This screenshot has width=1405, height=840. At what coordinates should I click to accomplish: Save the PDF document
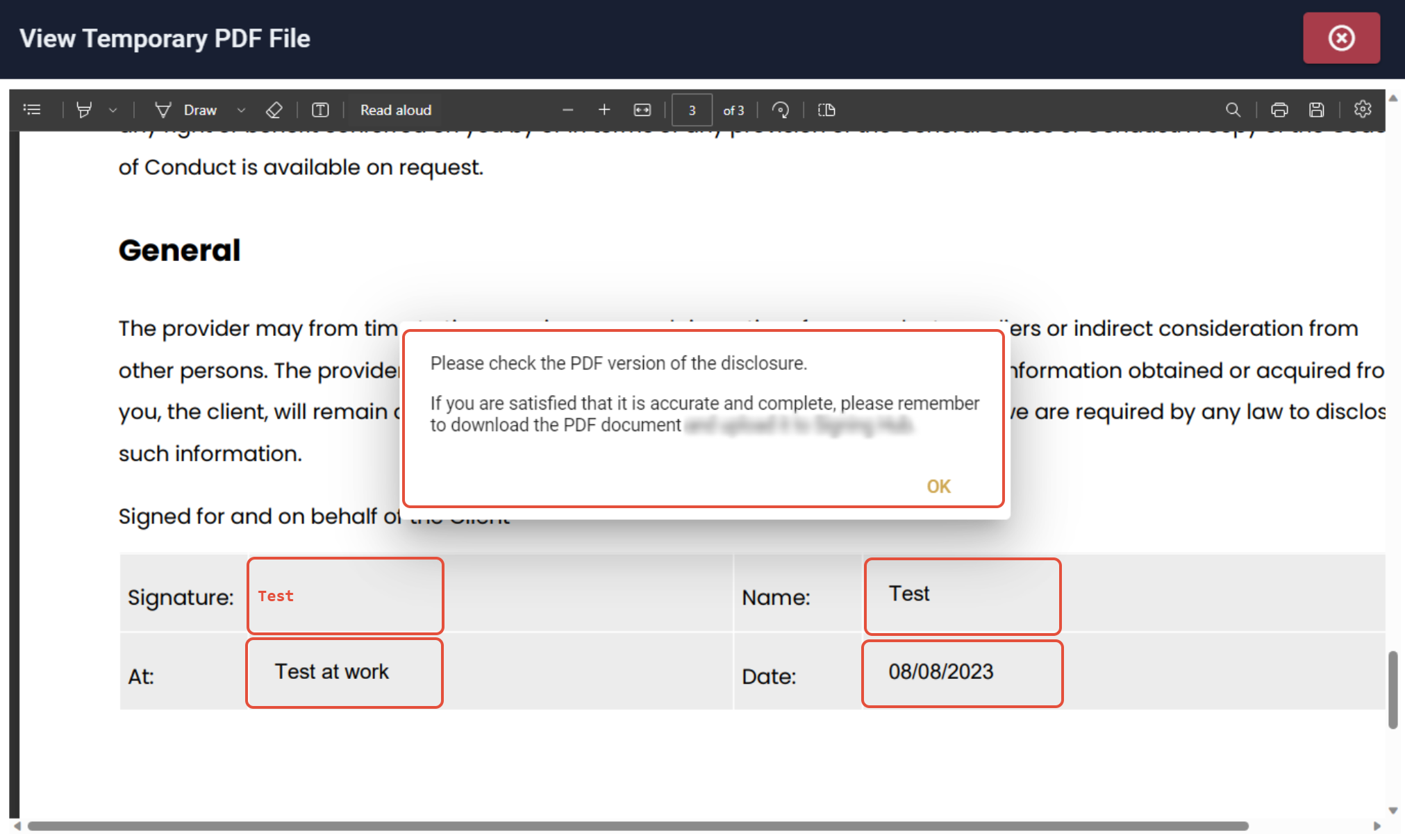[x=1316, y=110]
